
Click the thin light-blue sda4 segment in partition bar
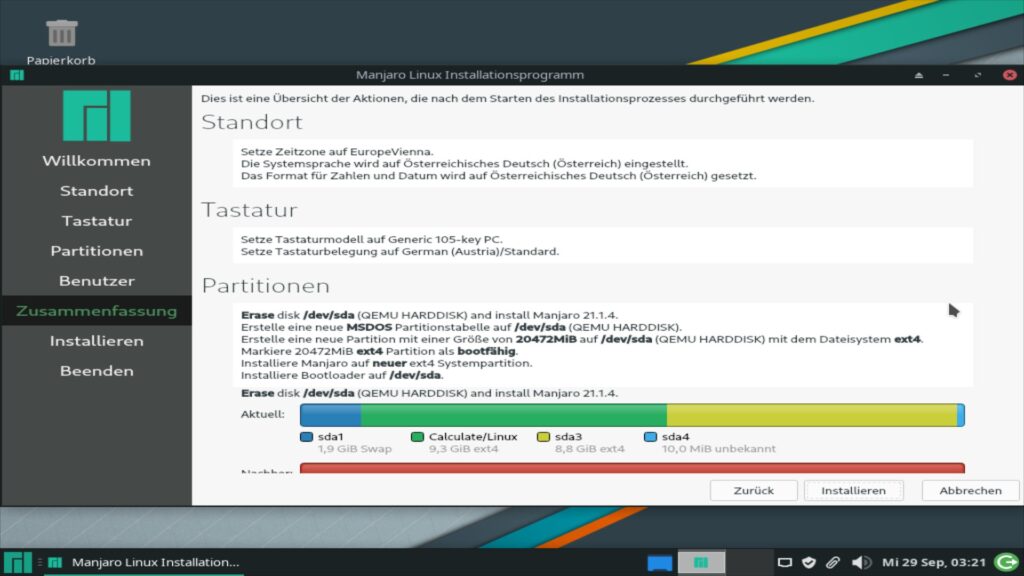(x=961, y=415)
